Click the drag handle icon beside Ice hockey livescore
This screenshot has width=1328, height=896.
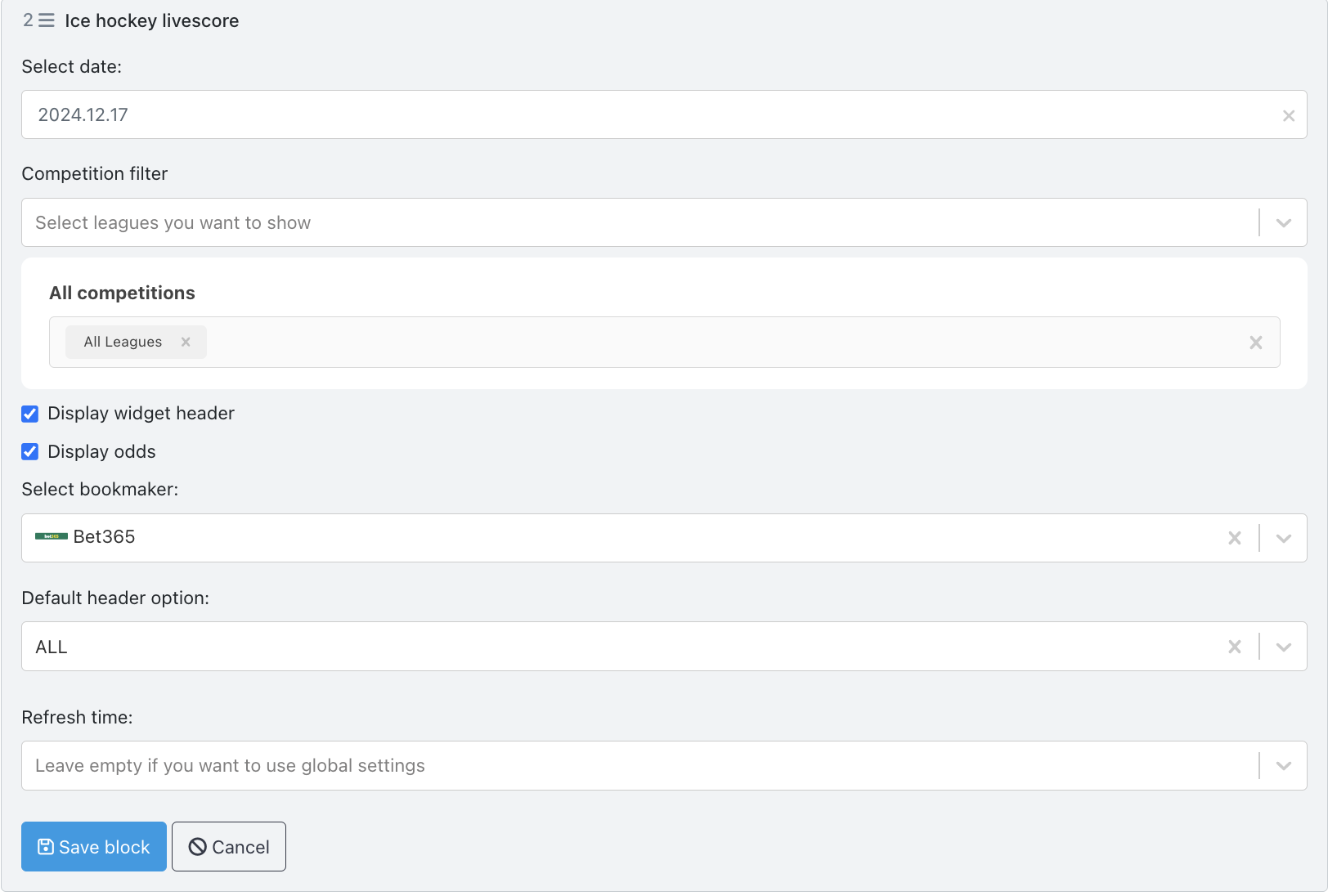(x=47, y=20)
